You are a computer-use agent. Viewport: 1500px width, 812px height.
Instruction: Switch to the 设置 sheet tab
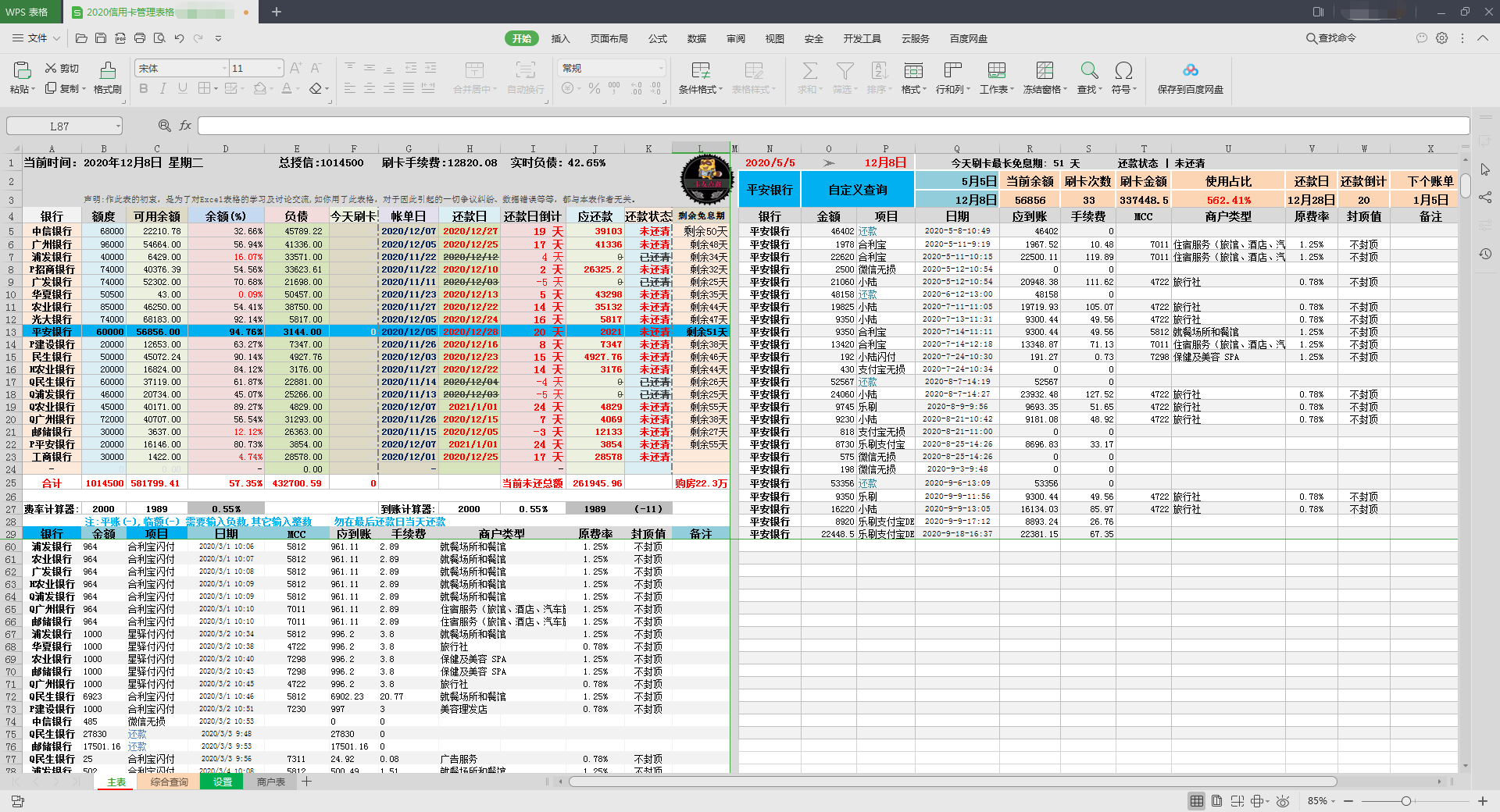pyautogui.click(x=223, y=782)
